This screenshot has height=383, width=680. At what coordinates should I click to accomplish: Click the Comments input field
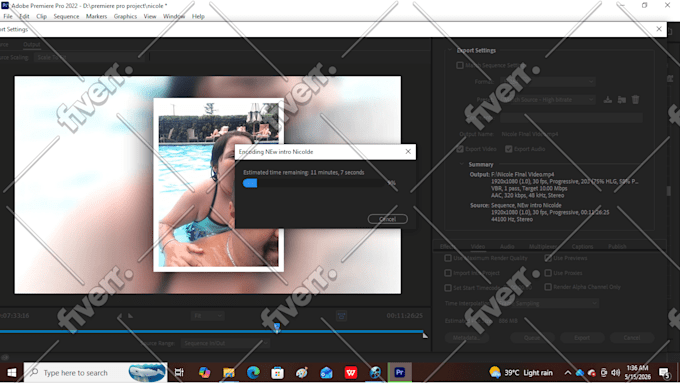coord(571,118)
